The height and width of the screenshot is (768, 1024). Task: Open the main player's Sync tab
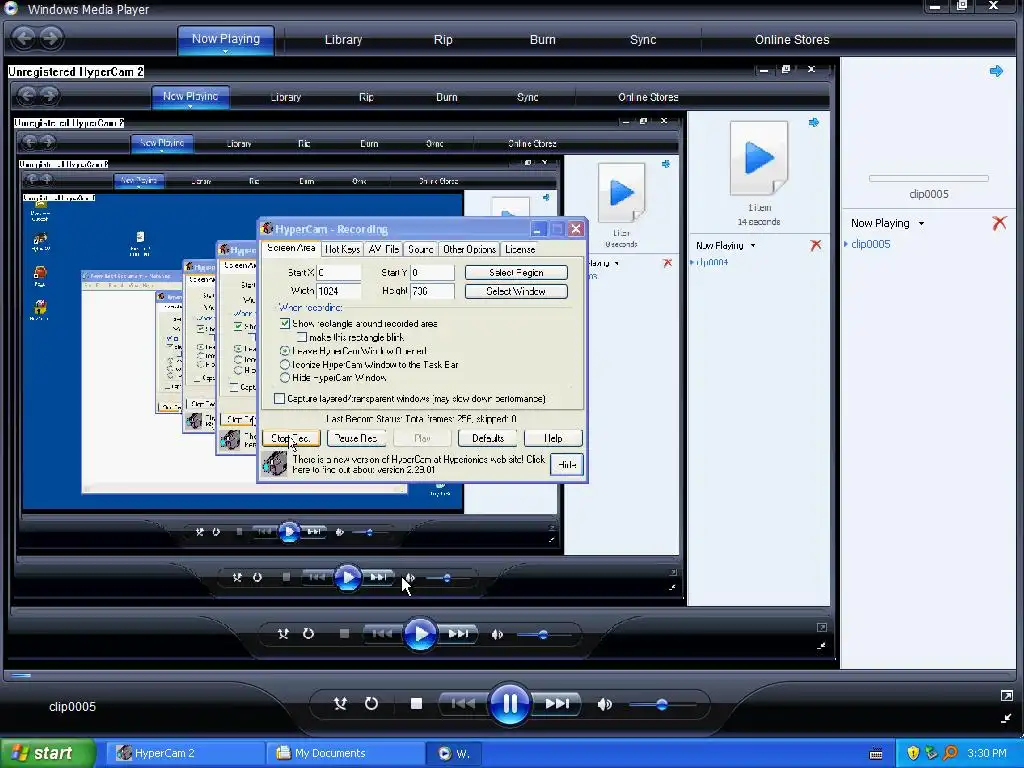(643, 40)
